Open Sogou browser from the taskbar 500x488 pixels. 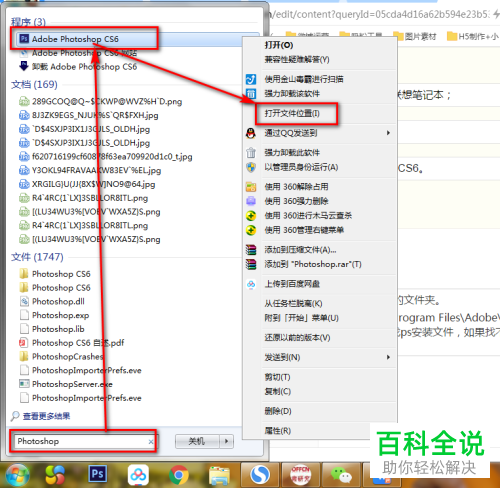(260, 474)
